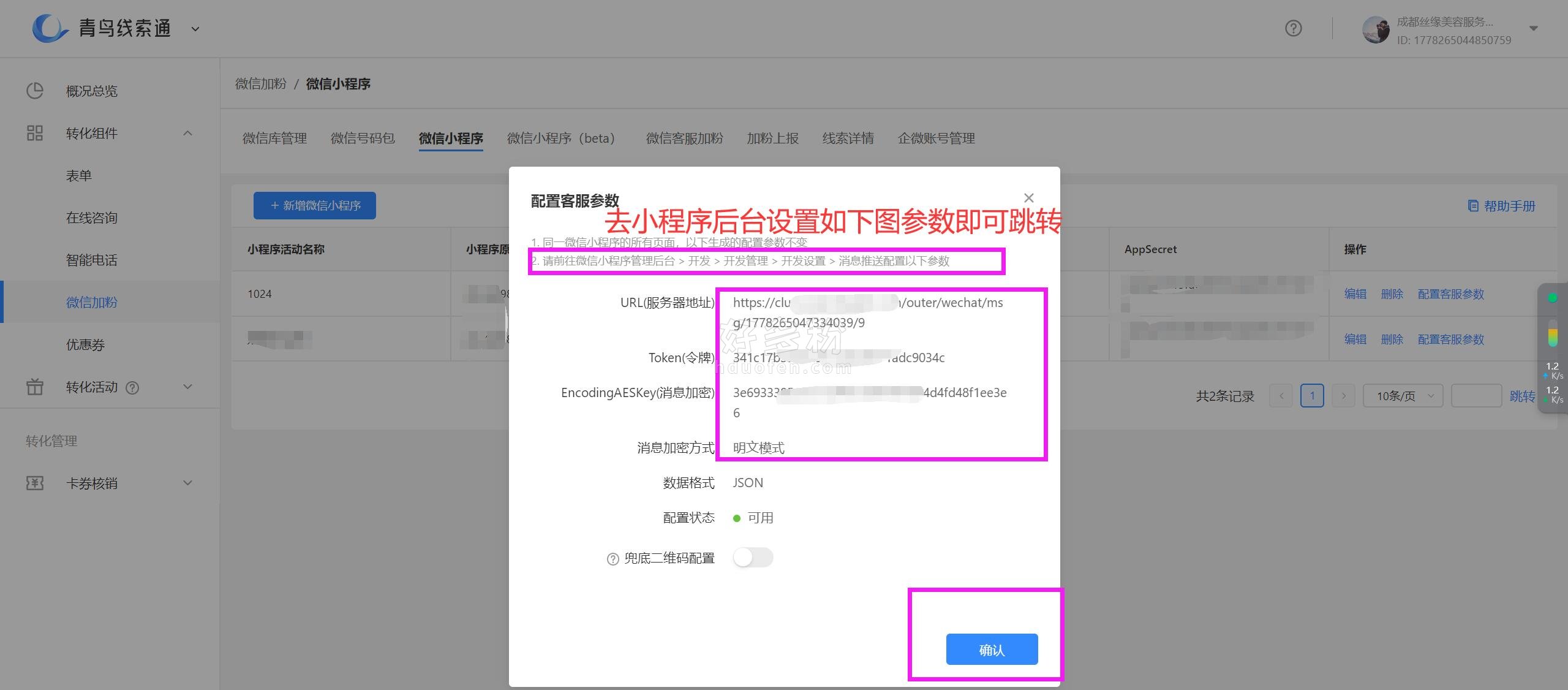
Task: Click 删除 in the 1024 row
Action: 1392,294
